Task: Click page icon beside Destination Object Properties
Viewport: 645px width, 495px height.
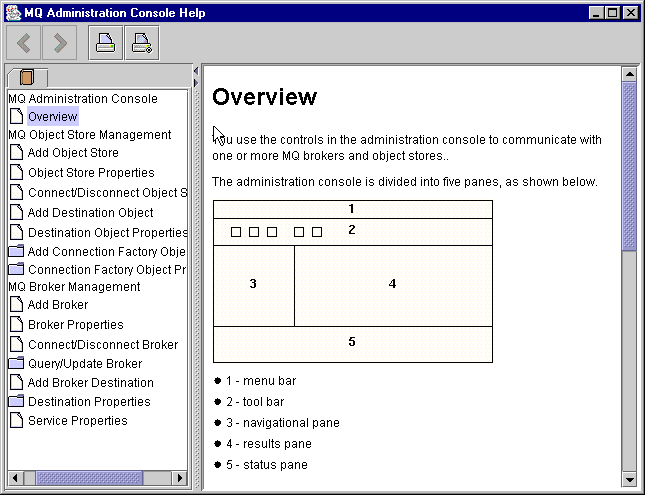Action: coord(16,232)
